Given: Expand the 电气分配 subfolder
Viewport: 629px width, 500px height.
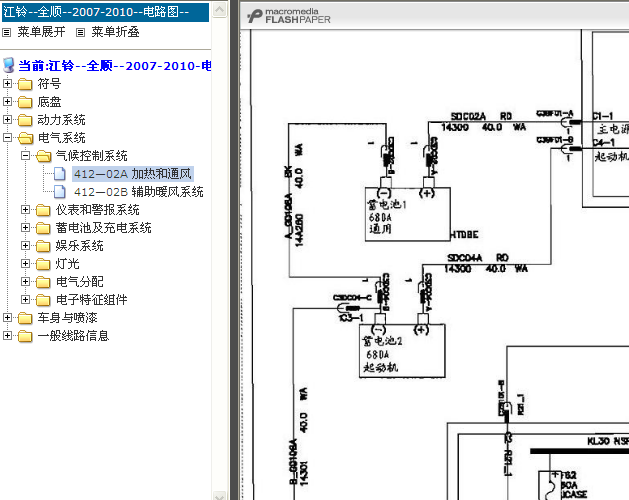Looking at the screenshot, I should [25, 282].
